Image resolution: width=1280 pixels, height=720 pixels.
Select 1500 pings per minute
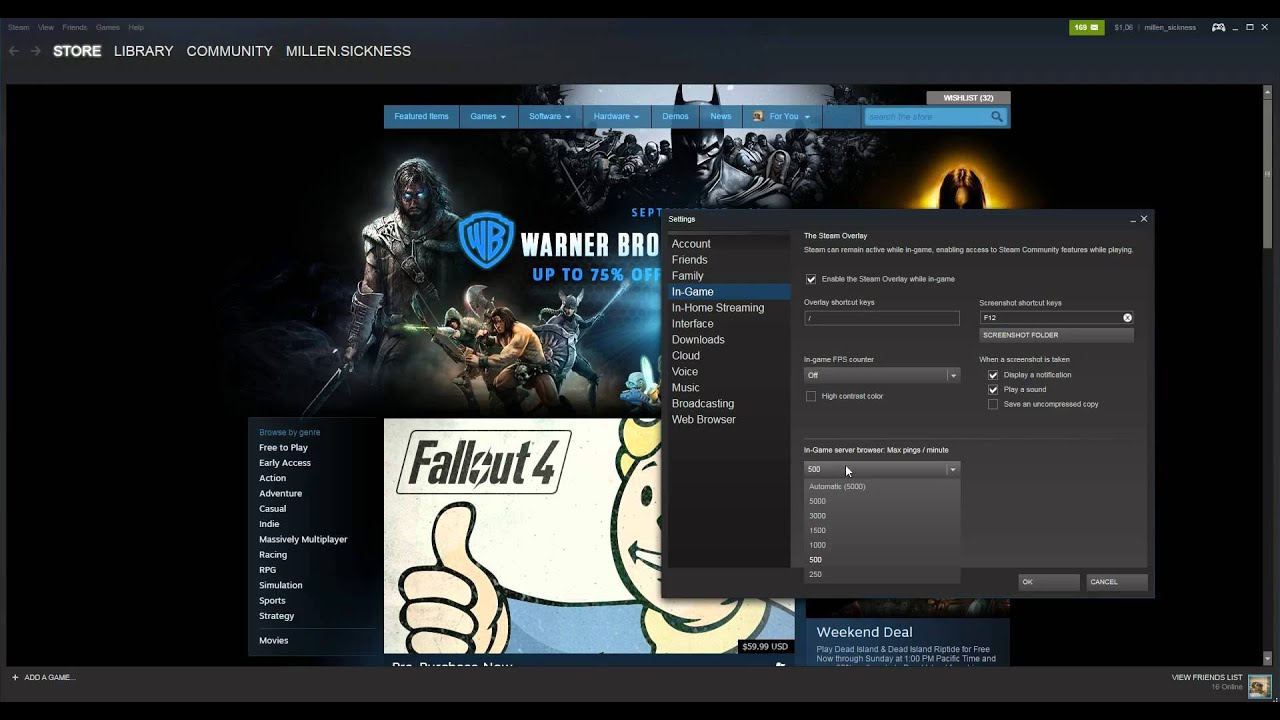tap(881, 530)
